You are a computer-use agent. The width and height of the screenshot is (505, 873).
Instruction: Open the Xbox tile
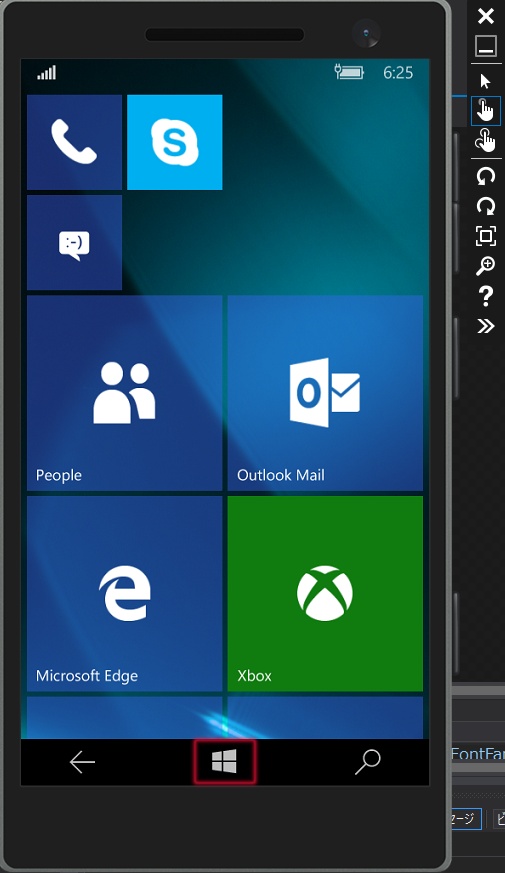tap(325, 594)
